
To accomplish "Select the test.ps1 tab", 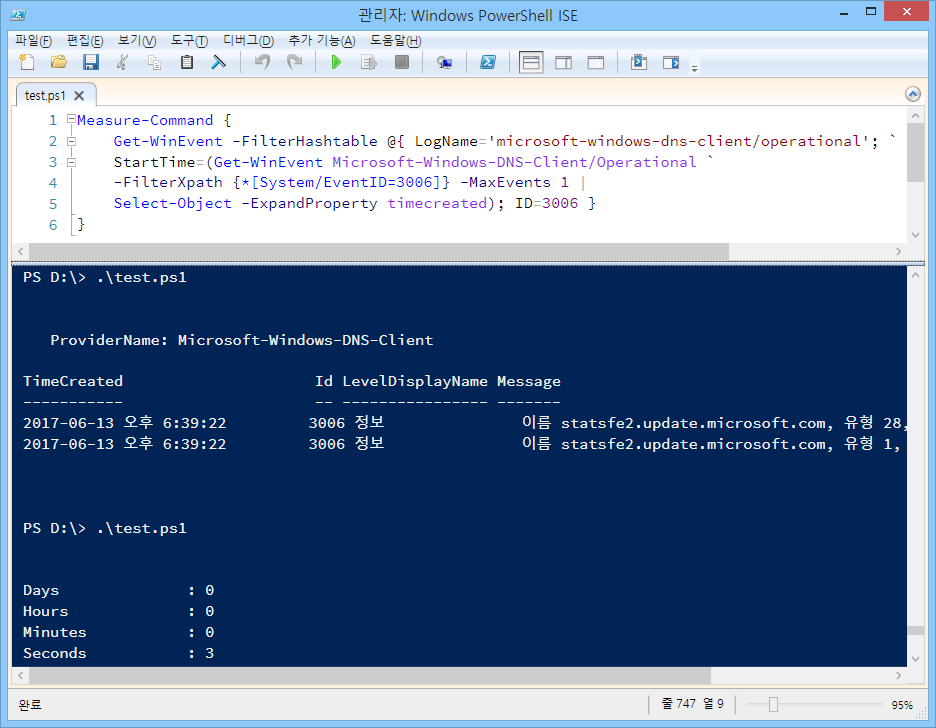I will pyautogui.click(x=42, y=94).
